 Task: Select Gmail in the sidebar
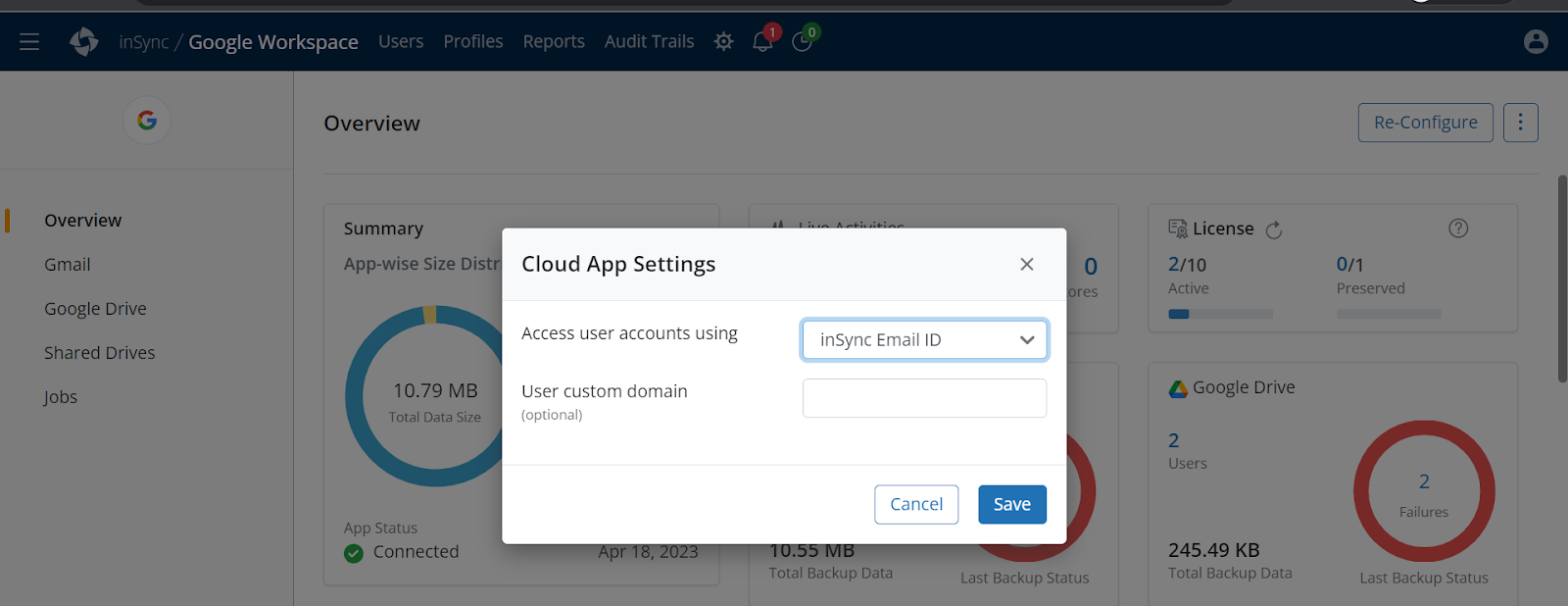tap(68, 265)
